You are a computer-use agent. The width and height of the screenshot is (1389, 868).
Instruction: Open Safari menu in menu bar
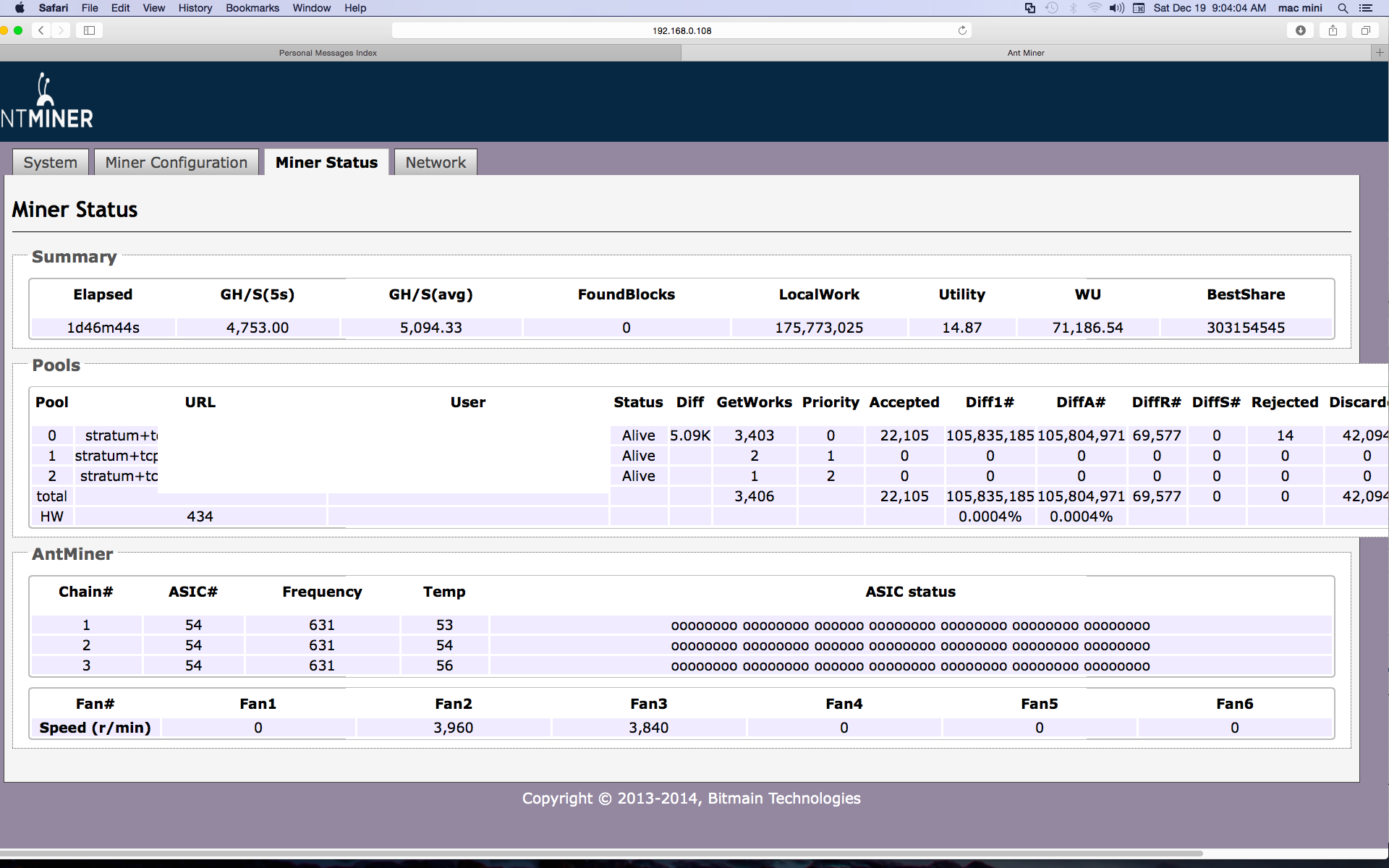click(x=54, y=8)
